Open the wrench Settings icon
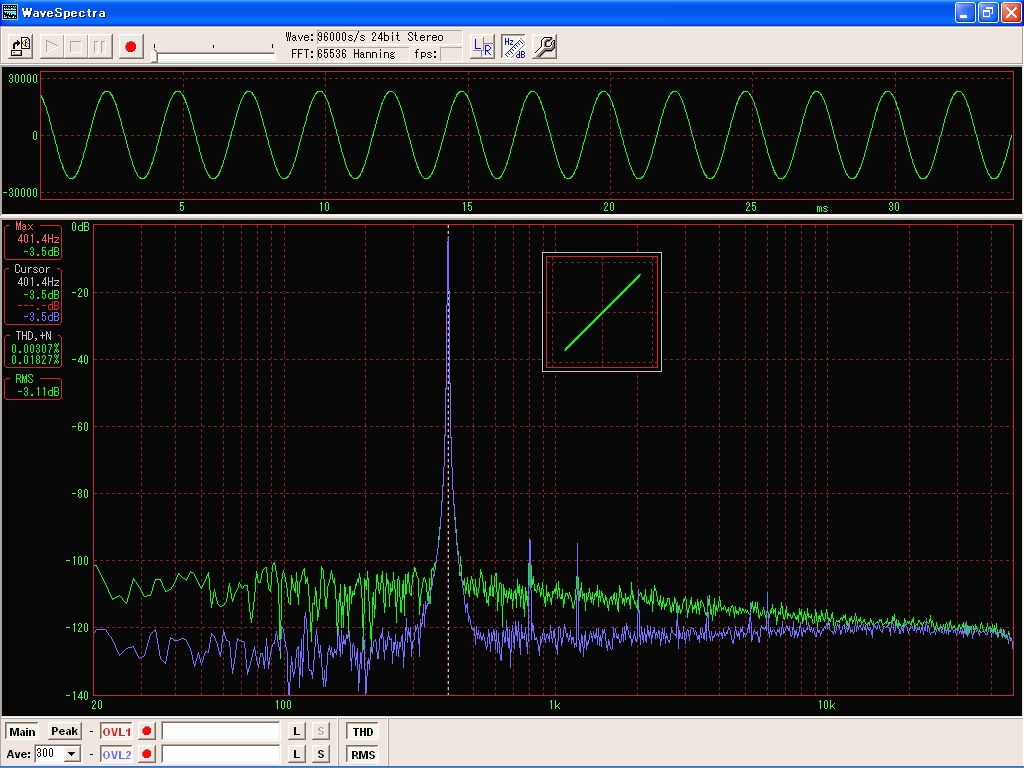This screenshot has height=768, width=1024. pyautogui.click(x=545, y=47)
